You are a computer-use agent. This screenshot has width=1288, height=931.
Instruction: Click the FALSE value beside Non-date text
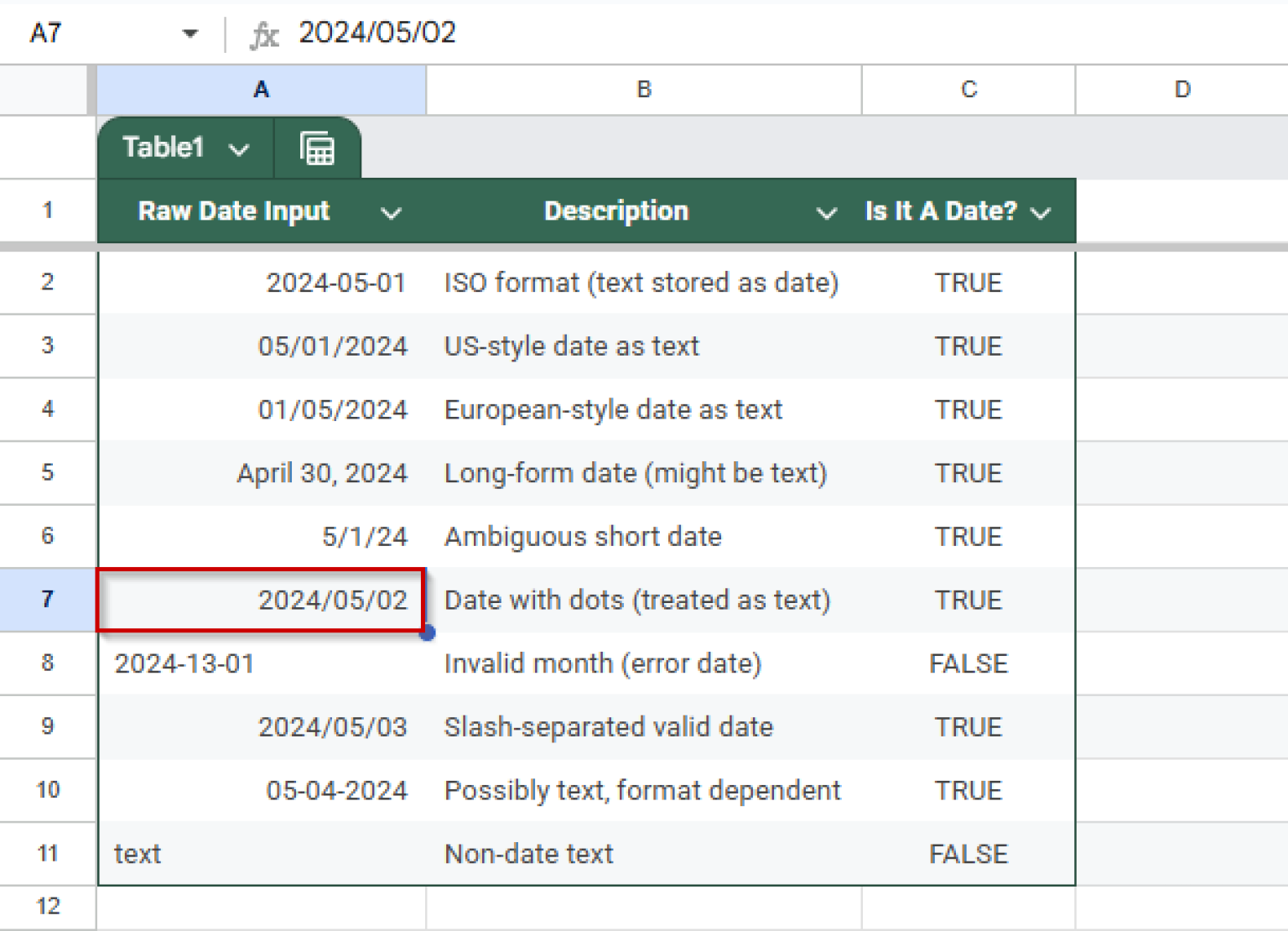pyautogui.click(x=968, y=854)
